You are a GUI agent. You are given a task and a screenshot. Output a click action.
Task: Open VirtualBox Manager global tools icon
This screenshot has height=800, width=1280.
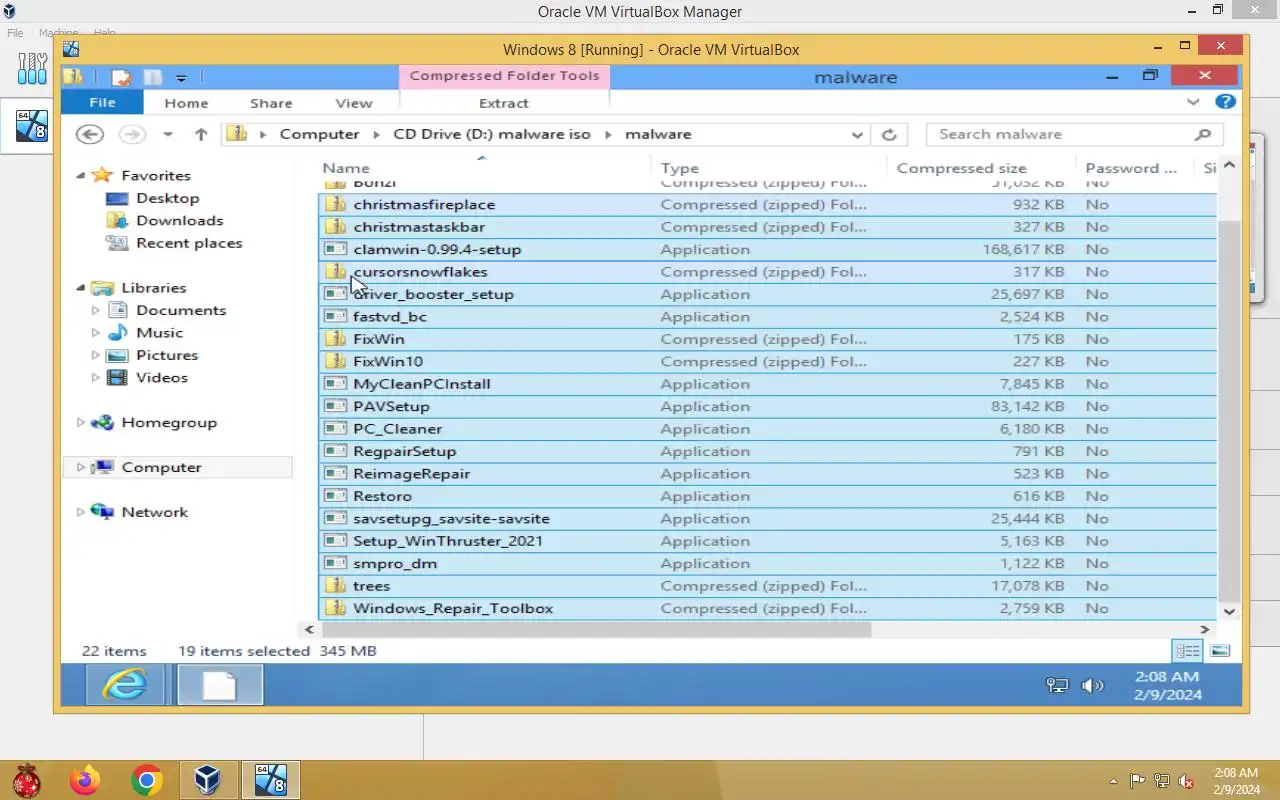[32, 68]
